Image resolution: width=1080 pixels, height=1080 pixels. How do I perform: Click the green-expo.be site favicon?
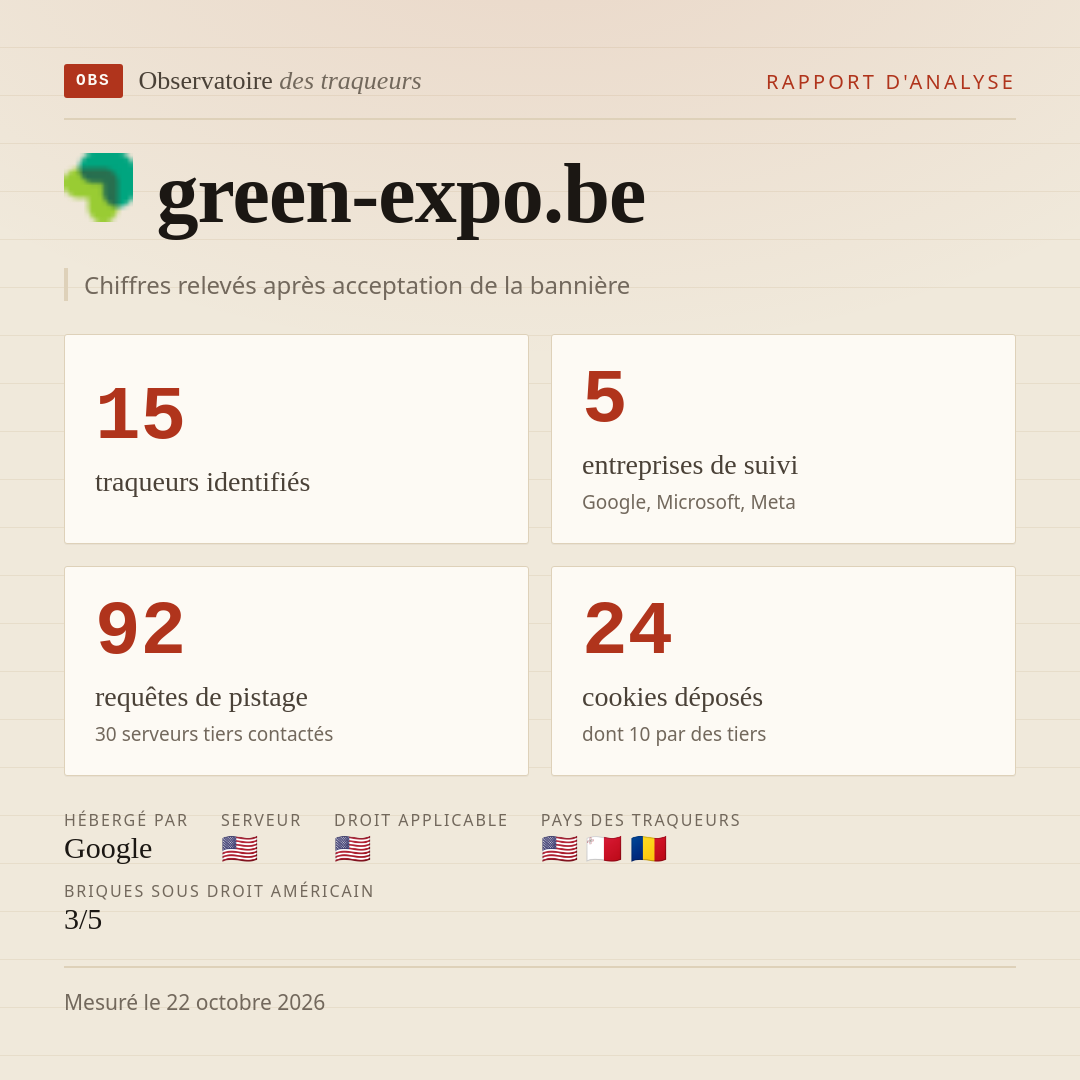pyautogui.click(x=98, y=187)
